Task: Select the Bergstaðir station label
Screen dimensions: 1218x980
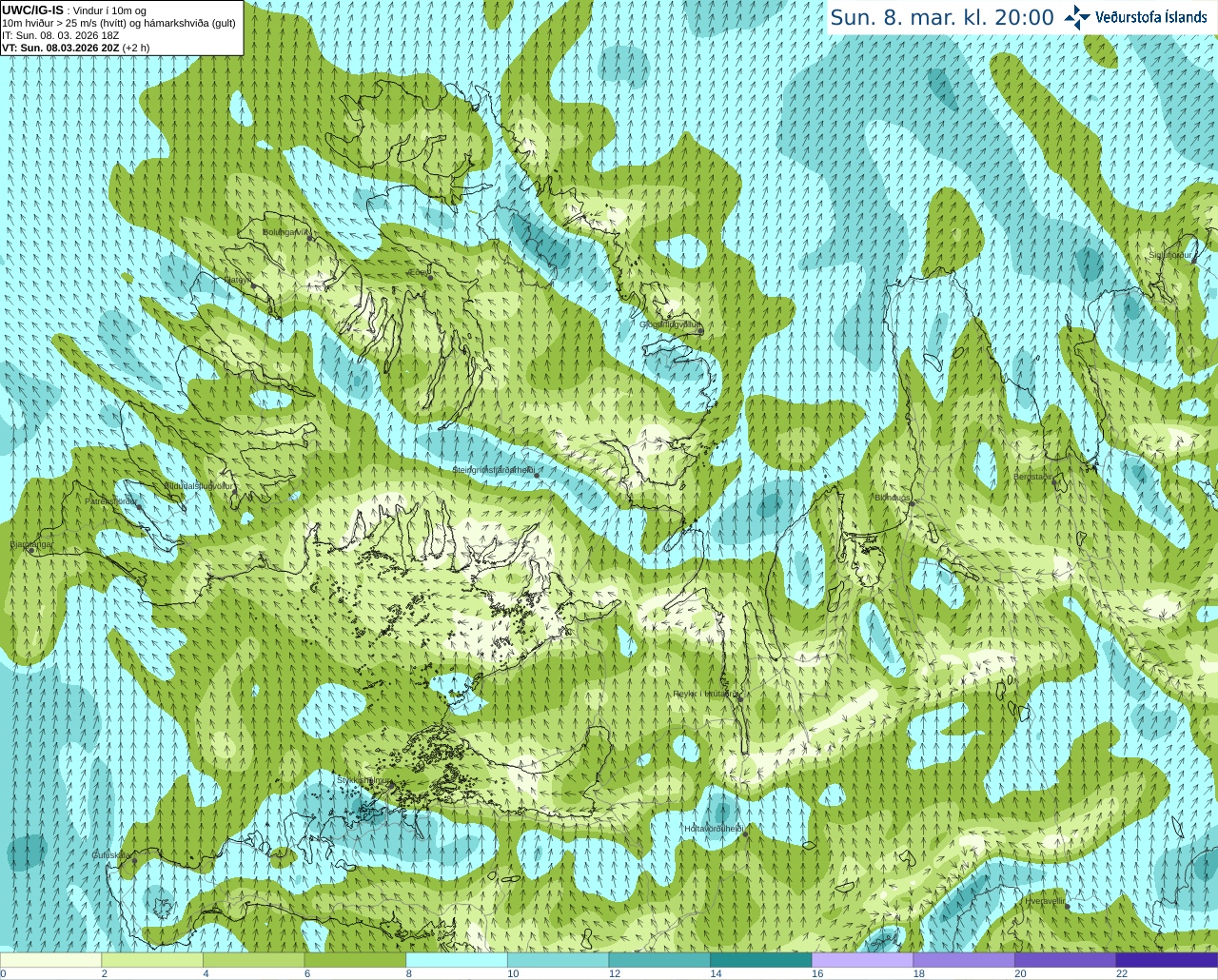Action: [x=1033, y=477]
